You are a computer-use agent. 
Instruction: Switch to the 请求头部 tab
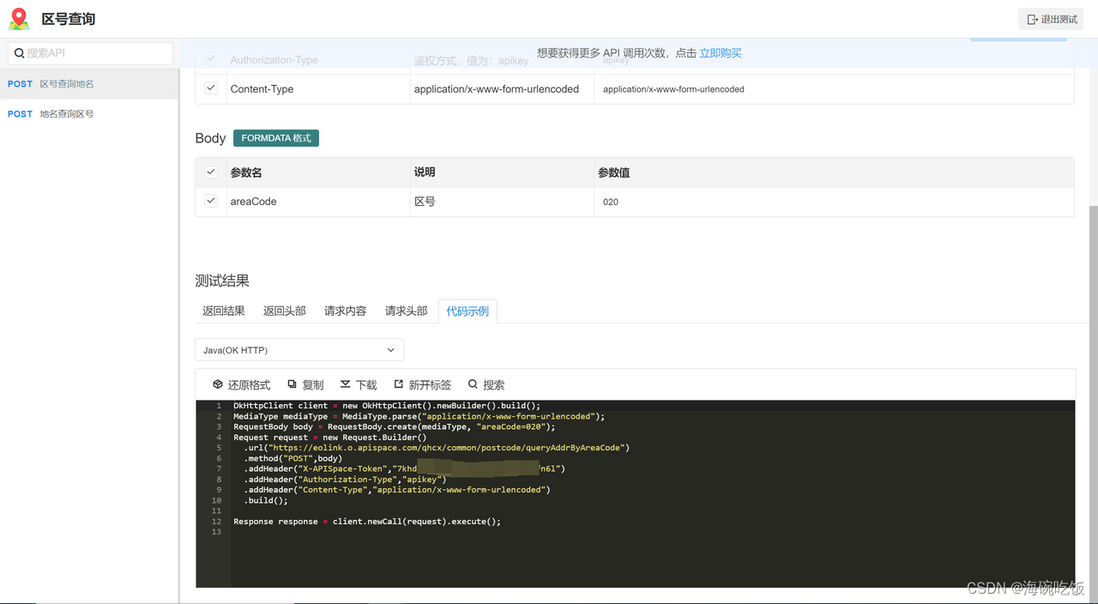(406, 311)
